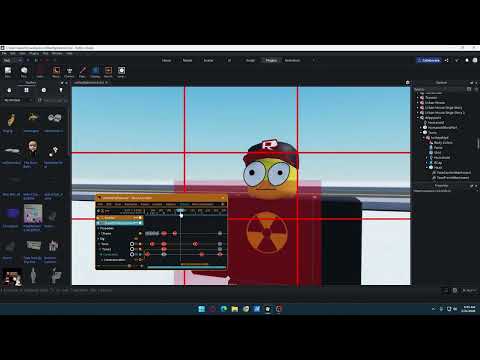Viewport: 480px width, 360px height.
Task: Click the blue plugin icon in the ribbon
Action: pos(95,70)
